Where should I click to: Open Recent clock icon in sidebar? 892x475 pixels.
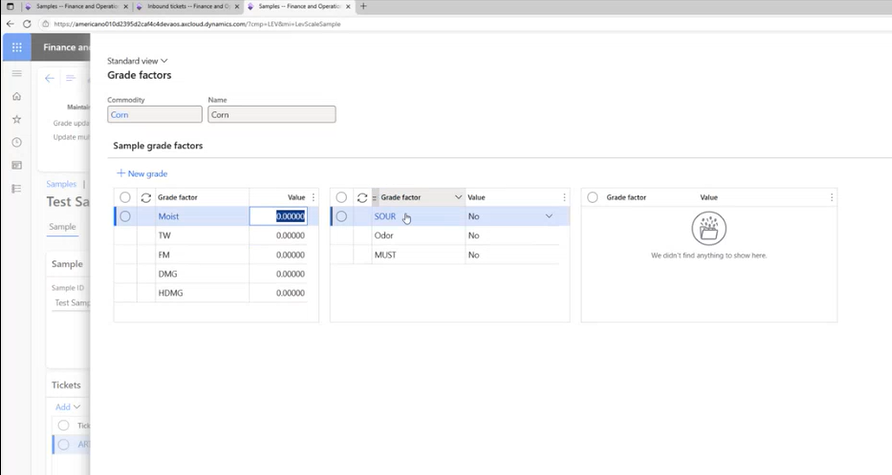click(16, 142)
